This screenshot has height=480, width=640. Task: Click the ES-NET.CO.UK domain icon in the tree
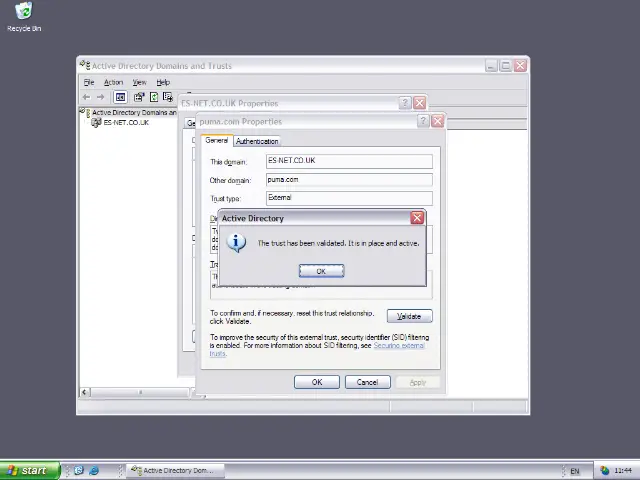pyautogui.click(x=96, y=122)
